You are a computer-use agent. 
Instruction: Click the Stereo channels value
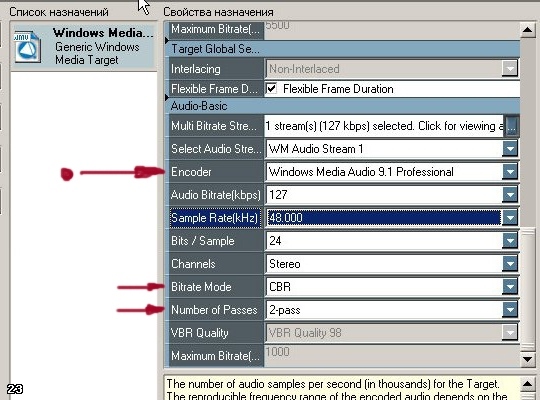tap(384, 264)
